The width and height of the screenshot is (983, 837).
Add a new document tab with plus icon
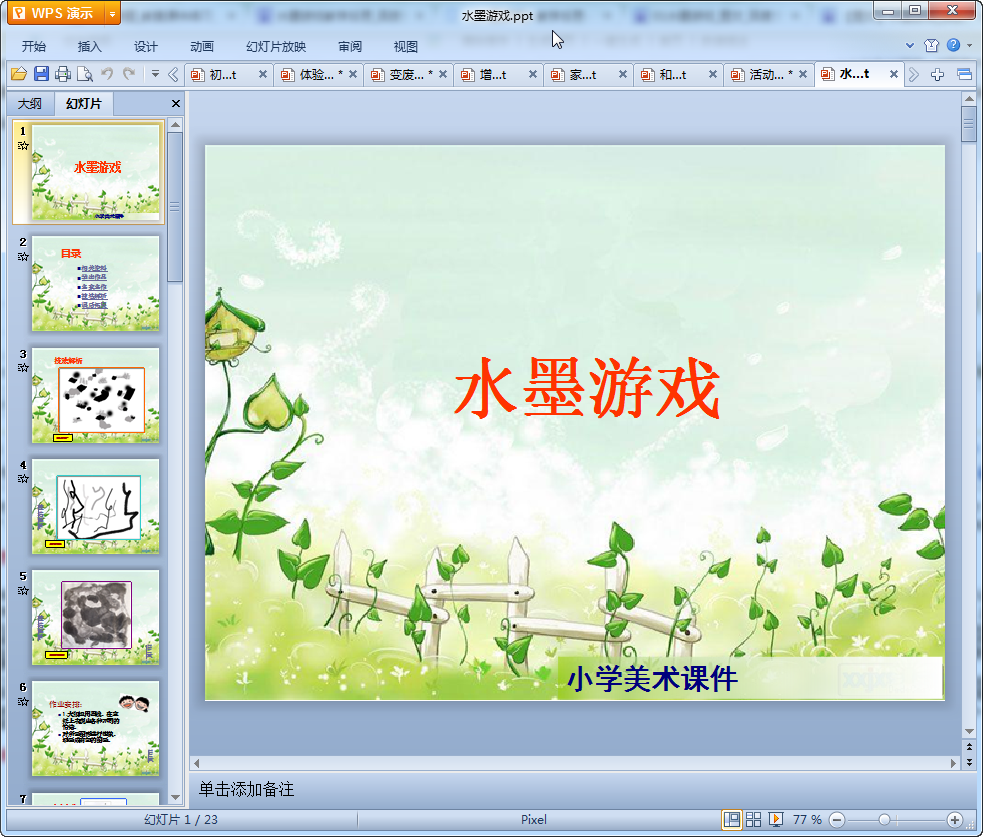[x=937, y=75]
